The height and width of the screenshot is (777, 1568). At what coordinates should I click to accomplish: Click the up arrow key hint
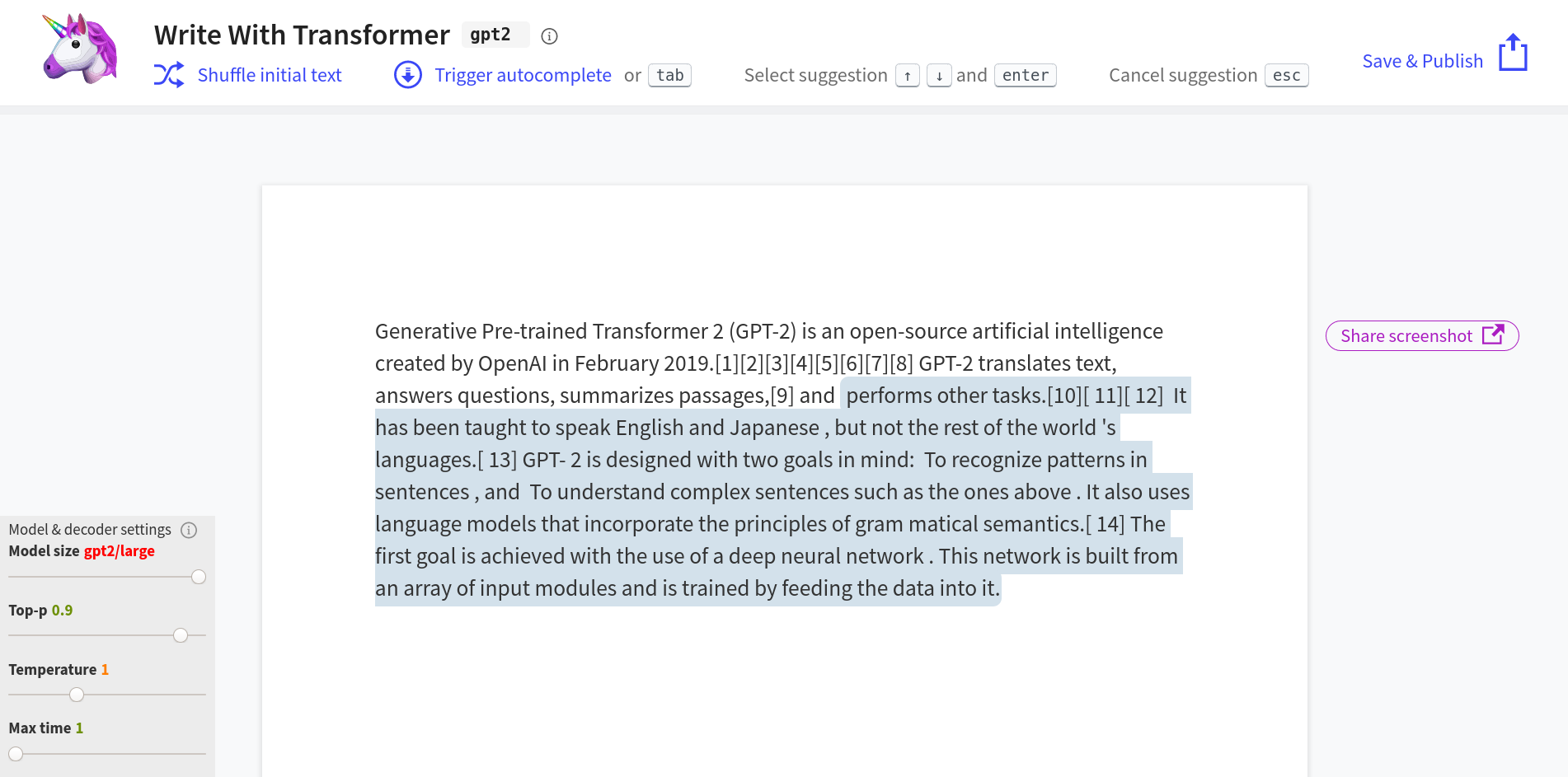(x=907, y=76)
